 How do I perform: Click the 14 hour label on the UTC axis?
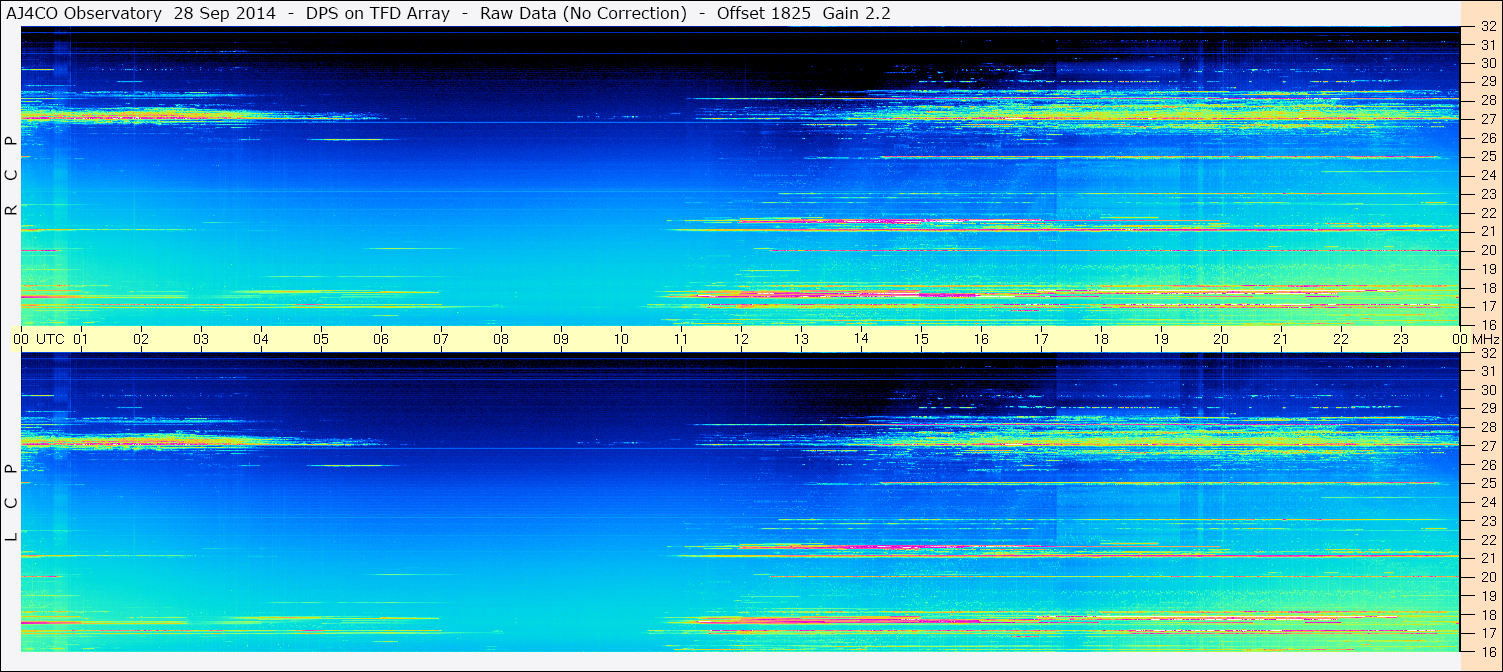pyautogui.click(x=861, y=339)
